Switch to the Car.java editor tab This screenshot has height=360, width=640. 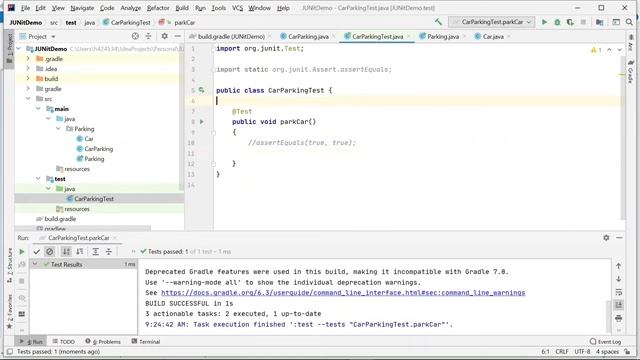click(493, 36)
